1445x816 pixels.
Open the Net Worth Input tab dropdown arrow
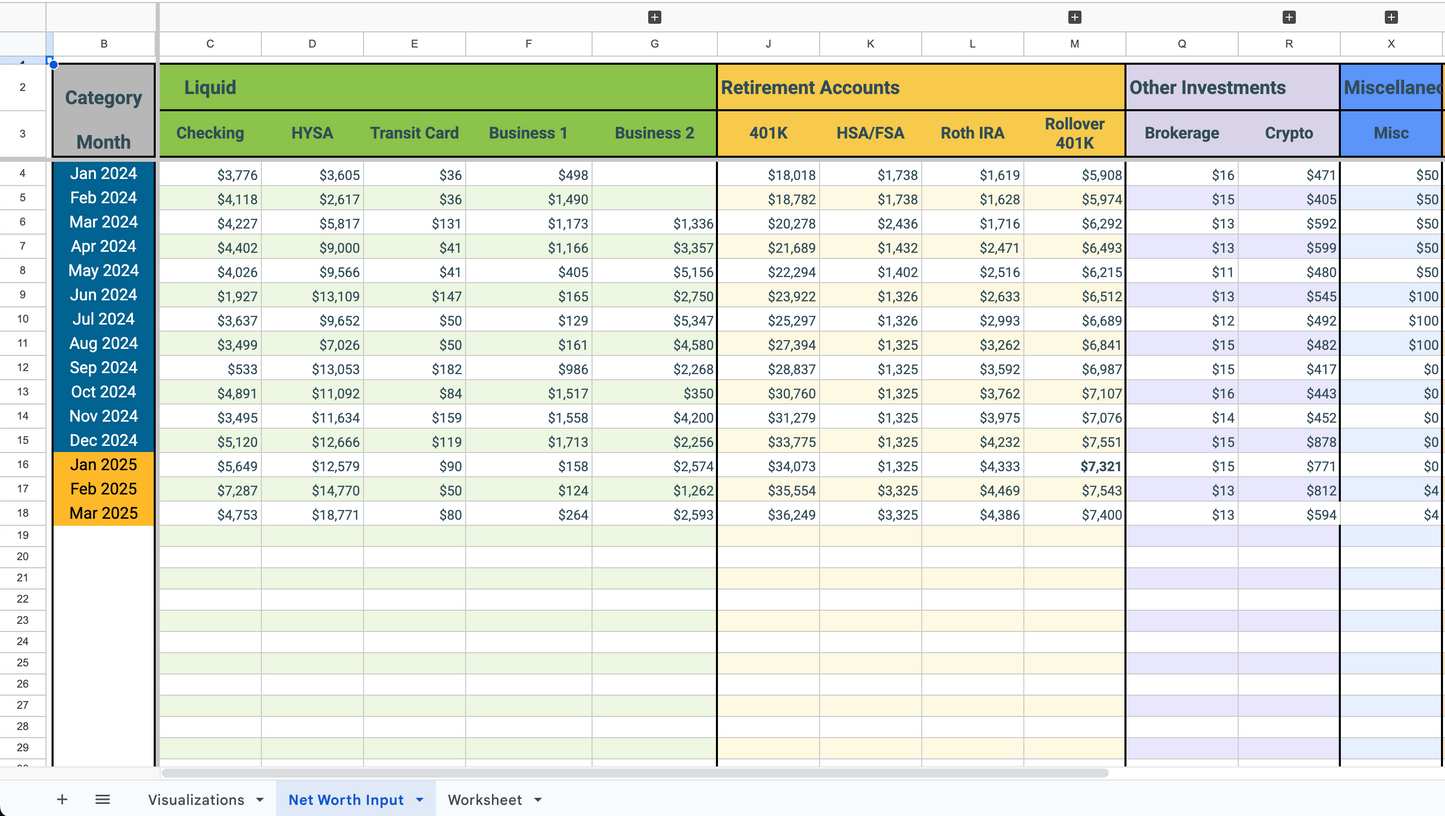(x=420, y=800)
